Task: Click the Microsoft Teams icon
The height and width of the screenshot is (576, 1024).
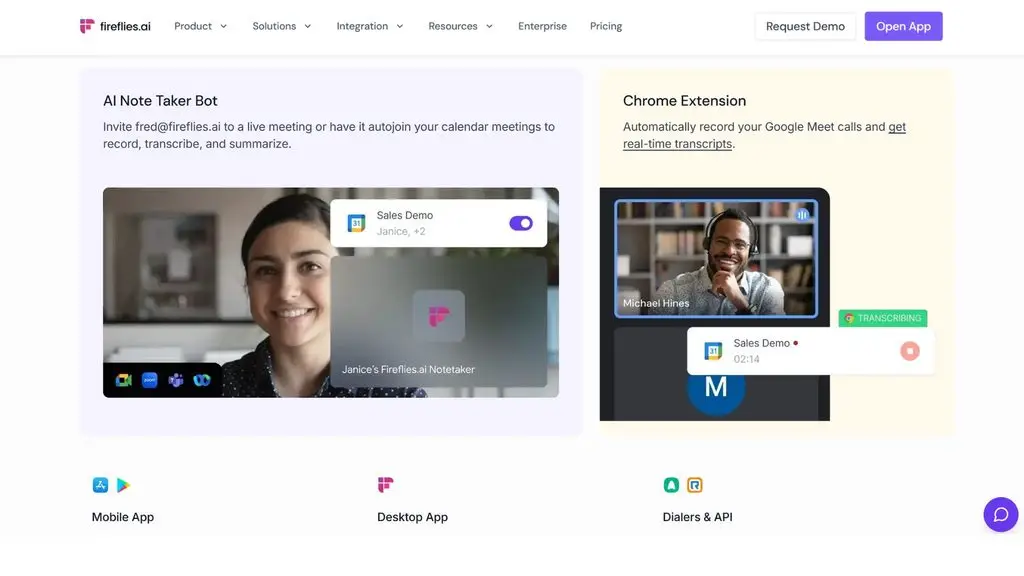Action: point(176,380)
